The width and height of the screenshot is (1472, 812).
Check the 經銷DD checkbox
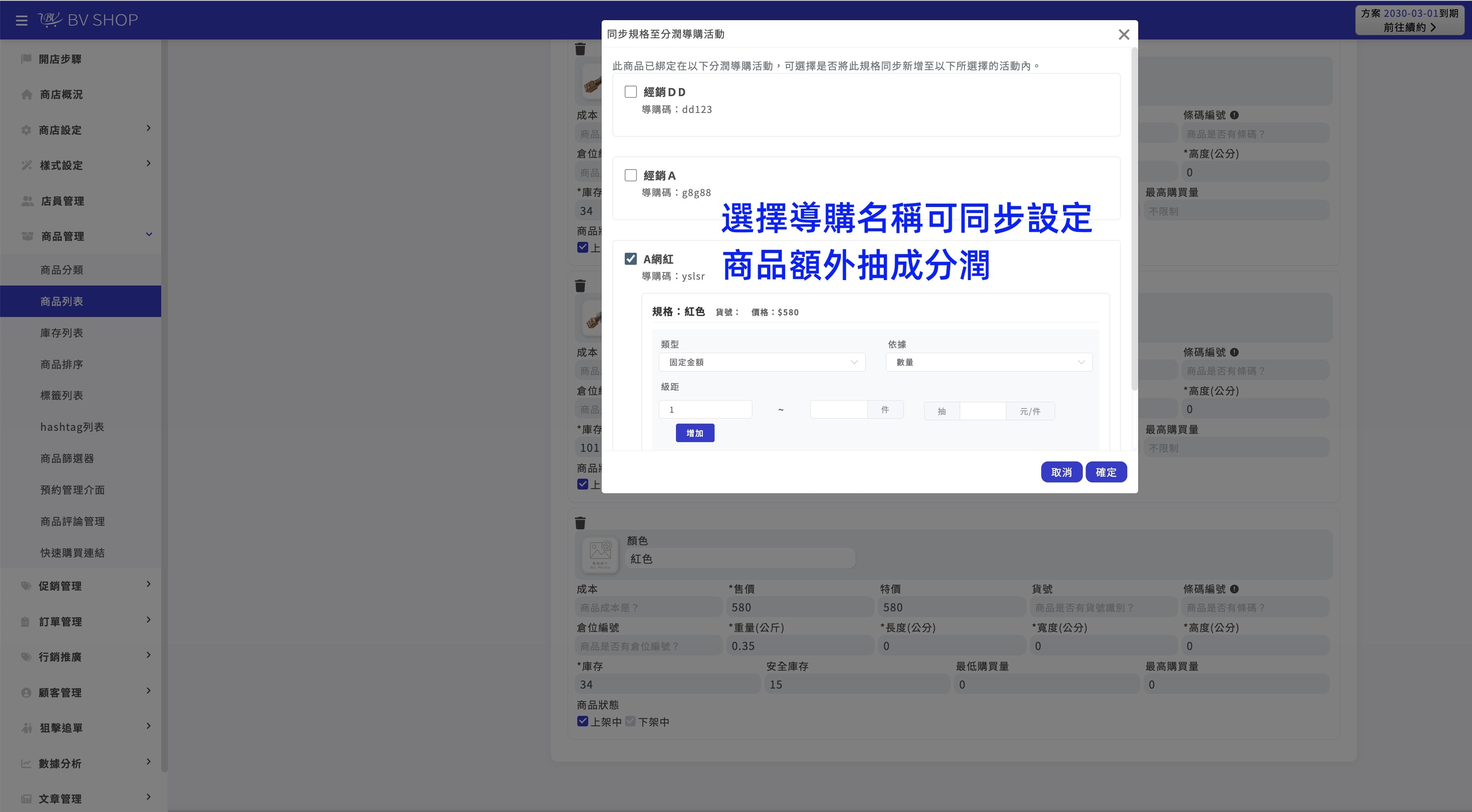point(630,92)
